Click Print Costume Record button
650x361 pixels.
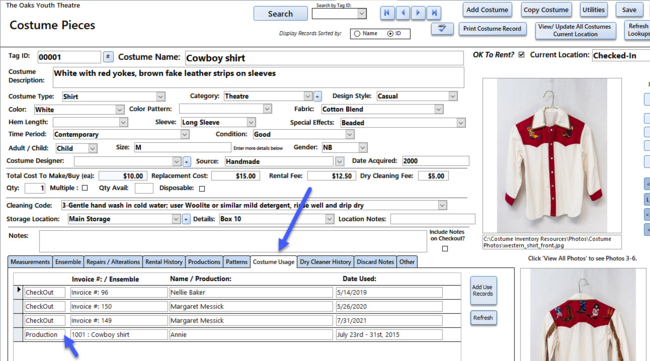click(x=492, y=29)
